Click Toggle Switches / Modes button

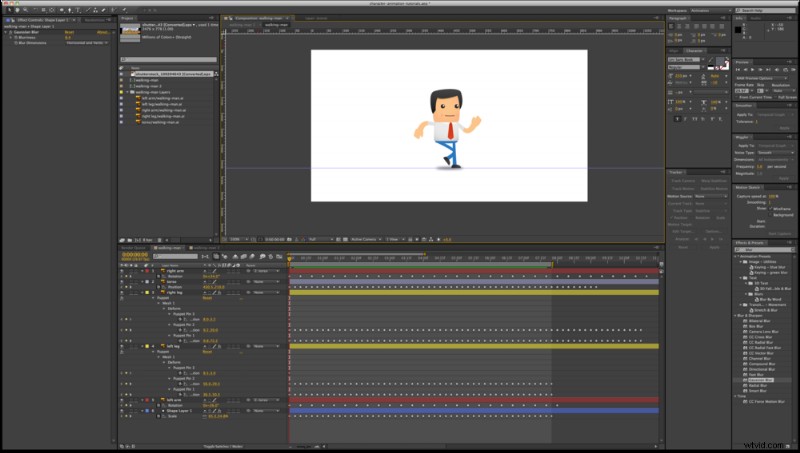(x=223, y=446)
